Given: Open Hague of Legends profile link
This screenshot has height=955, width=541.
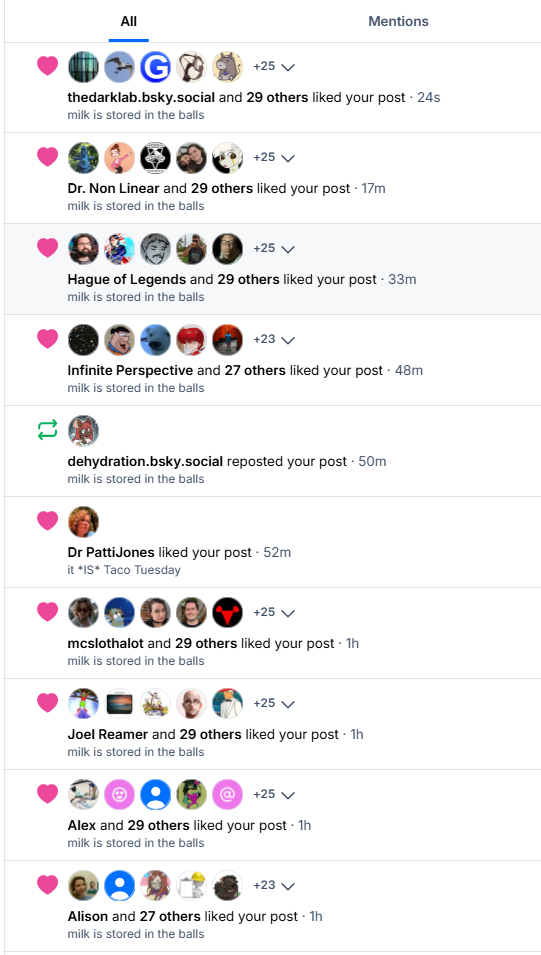Looking at the screenshot, I should [x=127, y=280].
